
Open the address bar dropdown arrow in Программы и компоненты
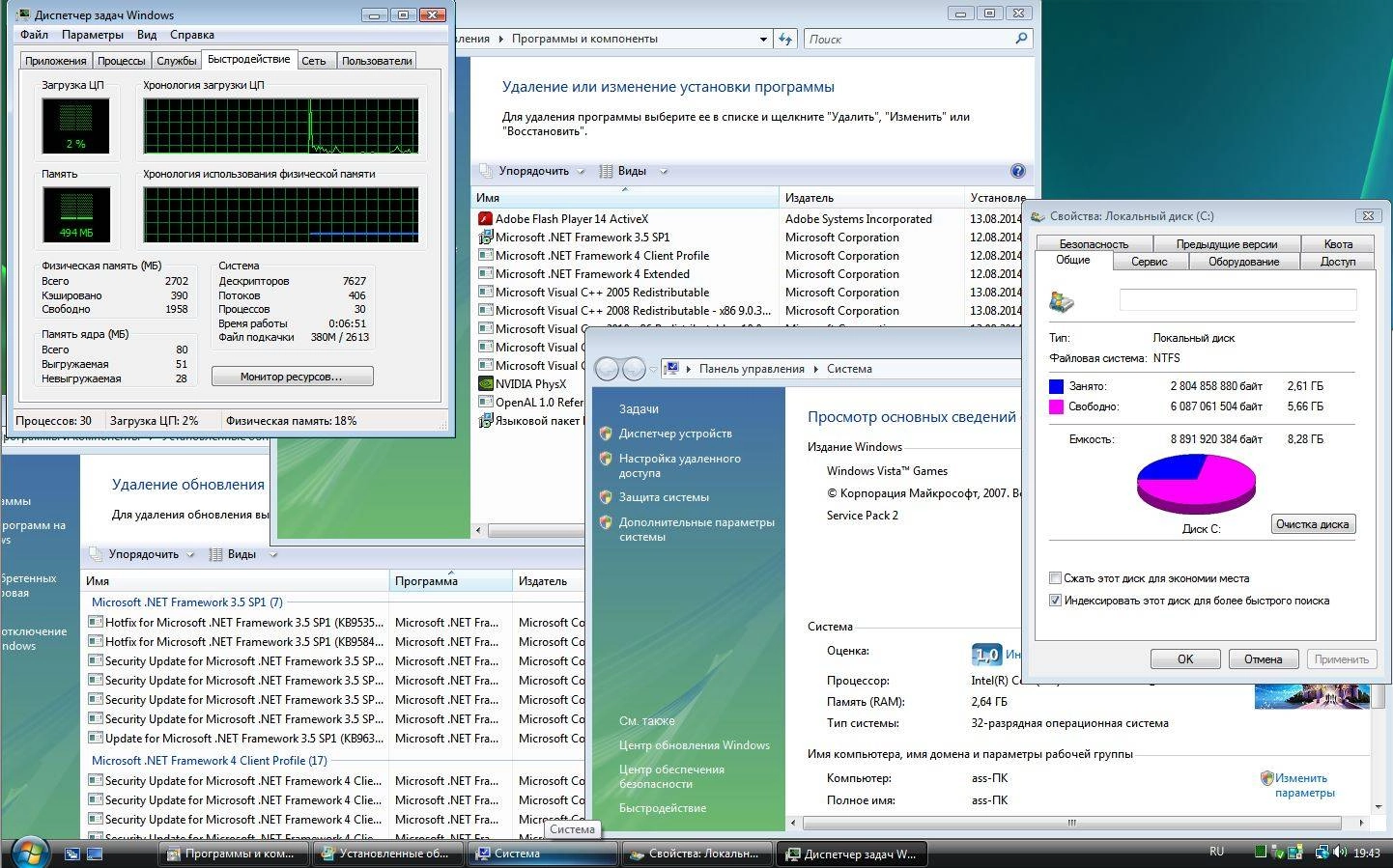[763, 40]
